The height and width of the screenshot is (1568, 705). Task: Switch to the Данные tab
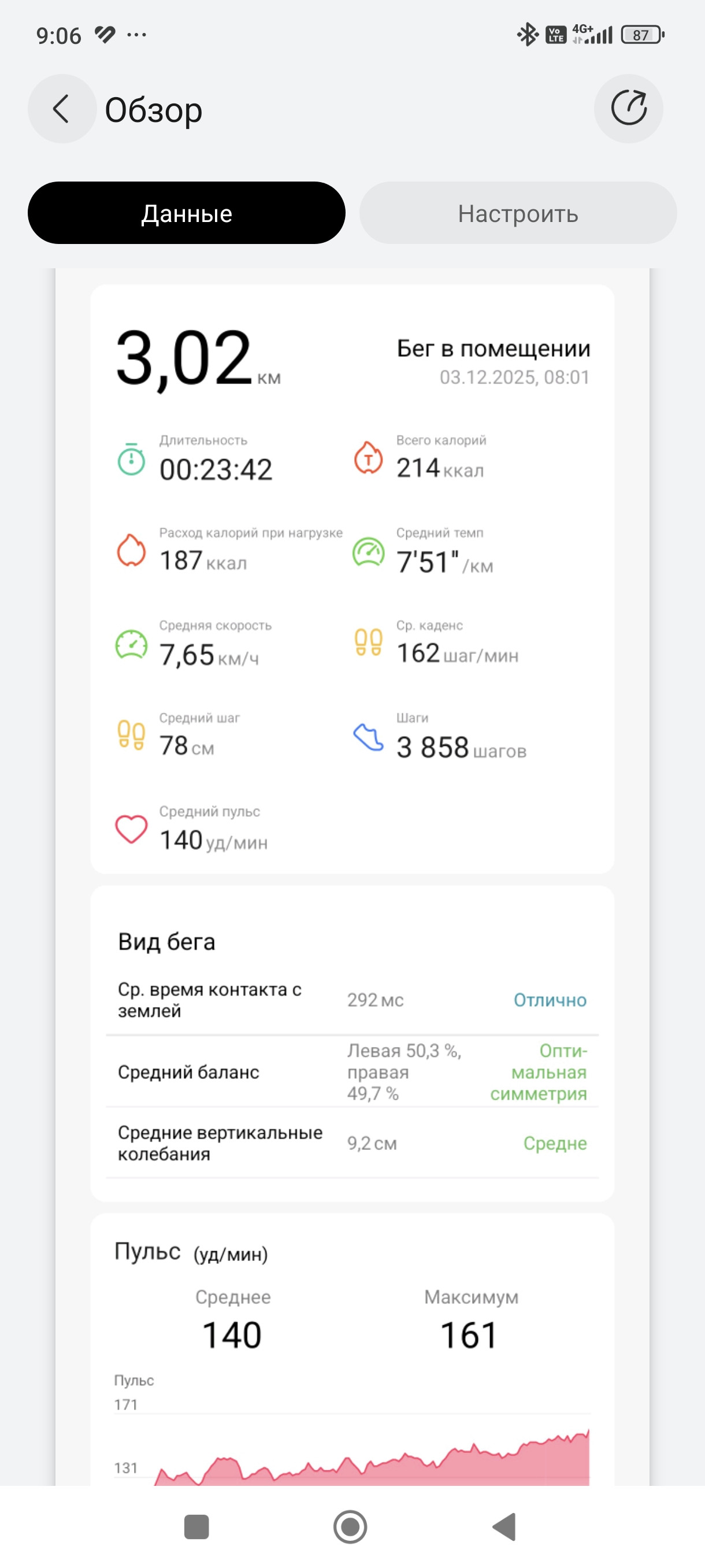coord(187,213)
